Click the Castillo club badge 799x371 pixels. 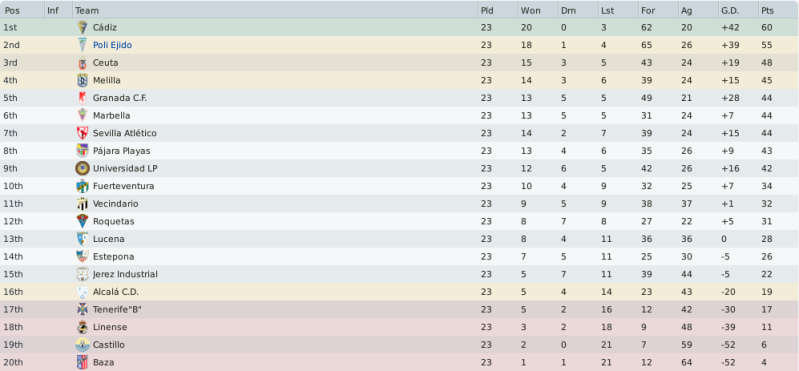(82, 344)
